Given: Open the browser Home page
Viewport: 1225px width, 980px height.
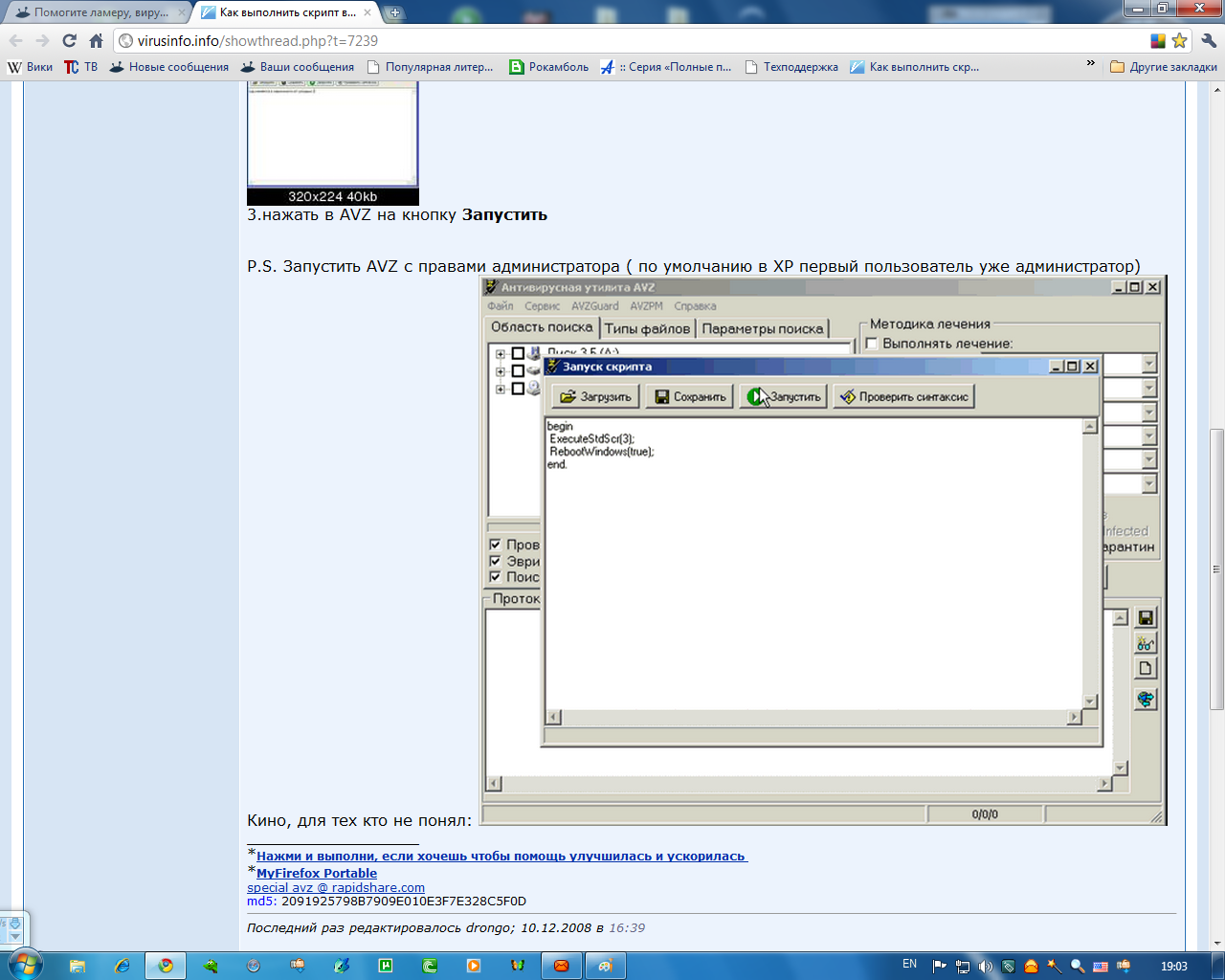Looking at the screenshot, I should (96, 40).
